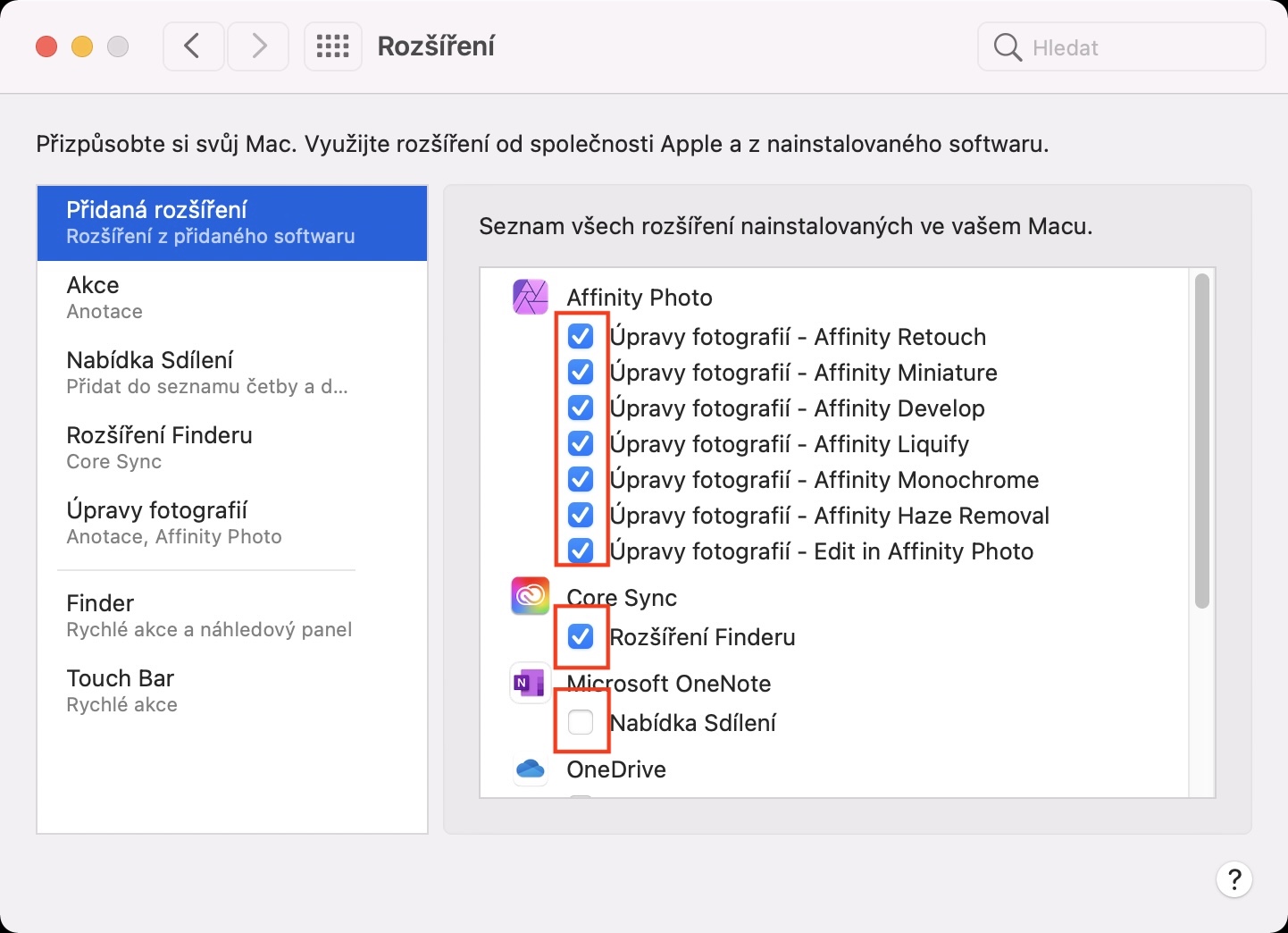Click the Úpravy fotografií - Affinity Miniature label
1288x933 pixels.
click(x=803, y=373)
